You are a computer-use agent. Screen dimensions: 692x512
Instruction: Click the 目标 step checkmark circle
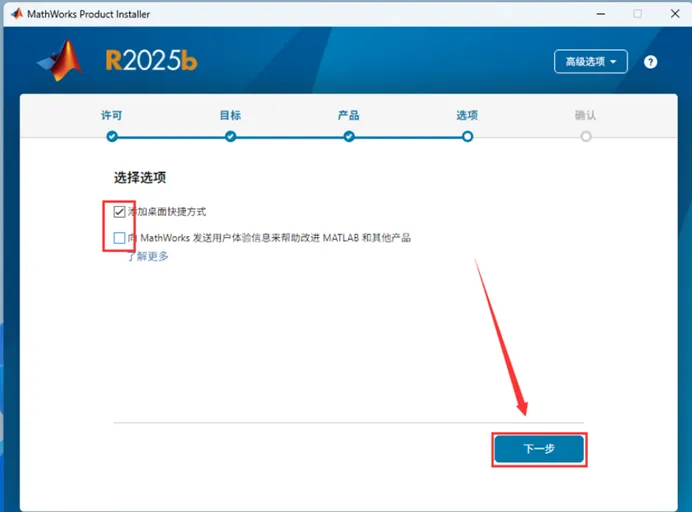pos(230,136)
